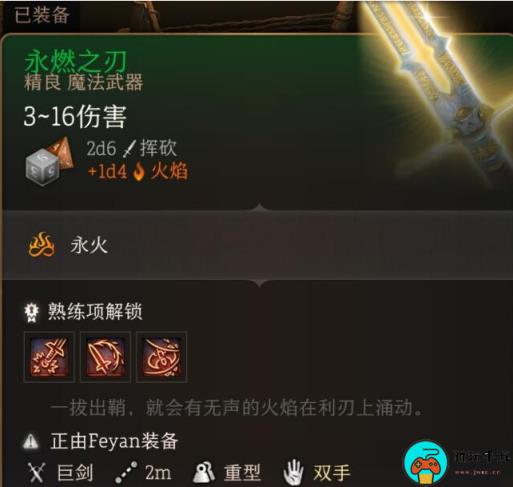
Task: Click the 正由Feyan装备 notice text
Action: pyautogui.click(x=114, y=441)
